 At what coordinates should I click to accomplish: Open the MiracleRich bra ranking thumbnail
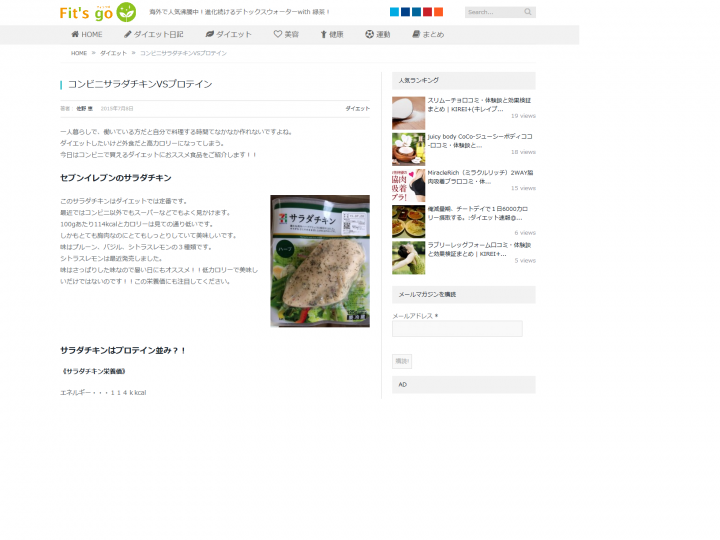pos(408,186)
